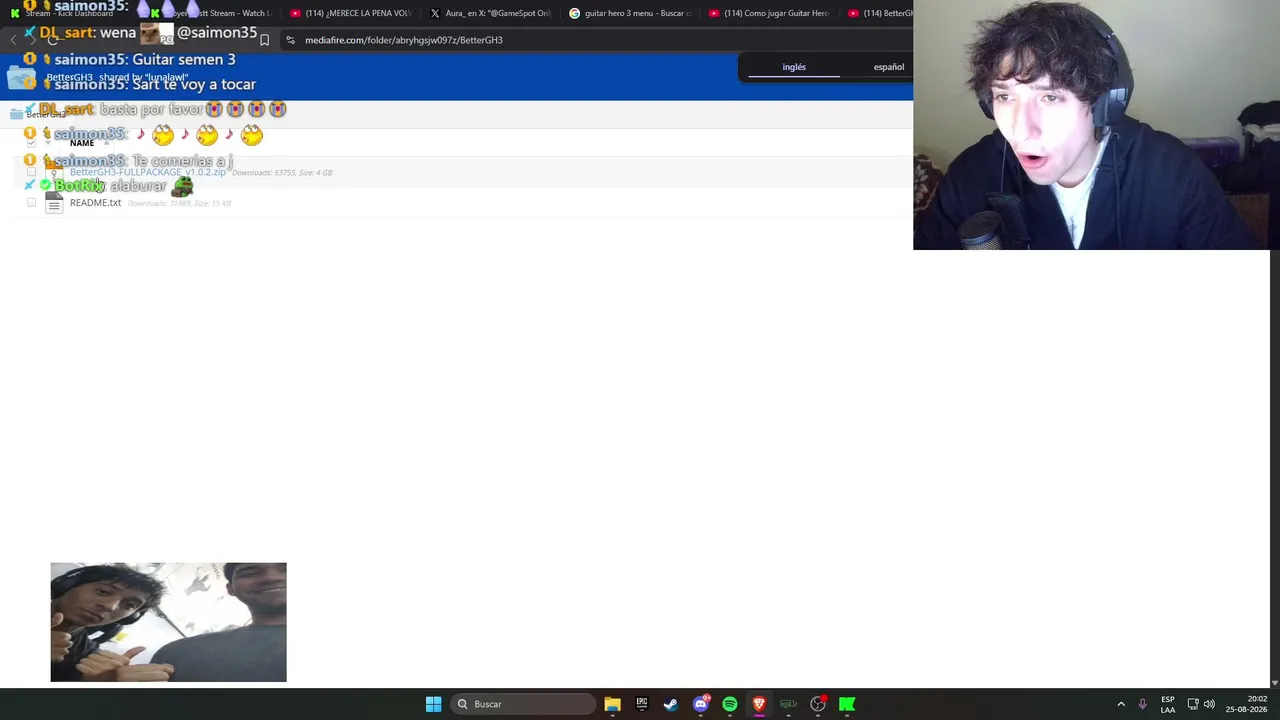Image resolution: width=1280 pixels, height=720 pixels.
Task: Open the README.txt file link
Action: pos(95,203)
